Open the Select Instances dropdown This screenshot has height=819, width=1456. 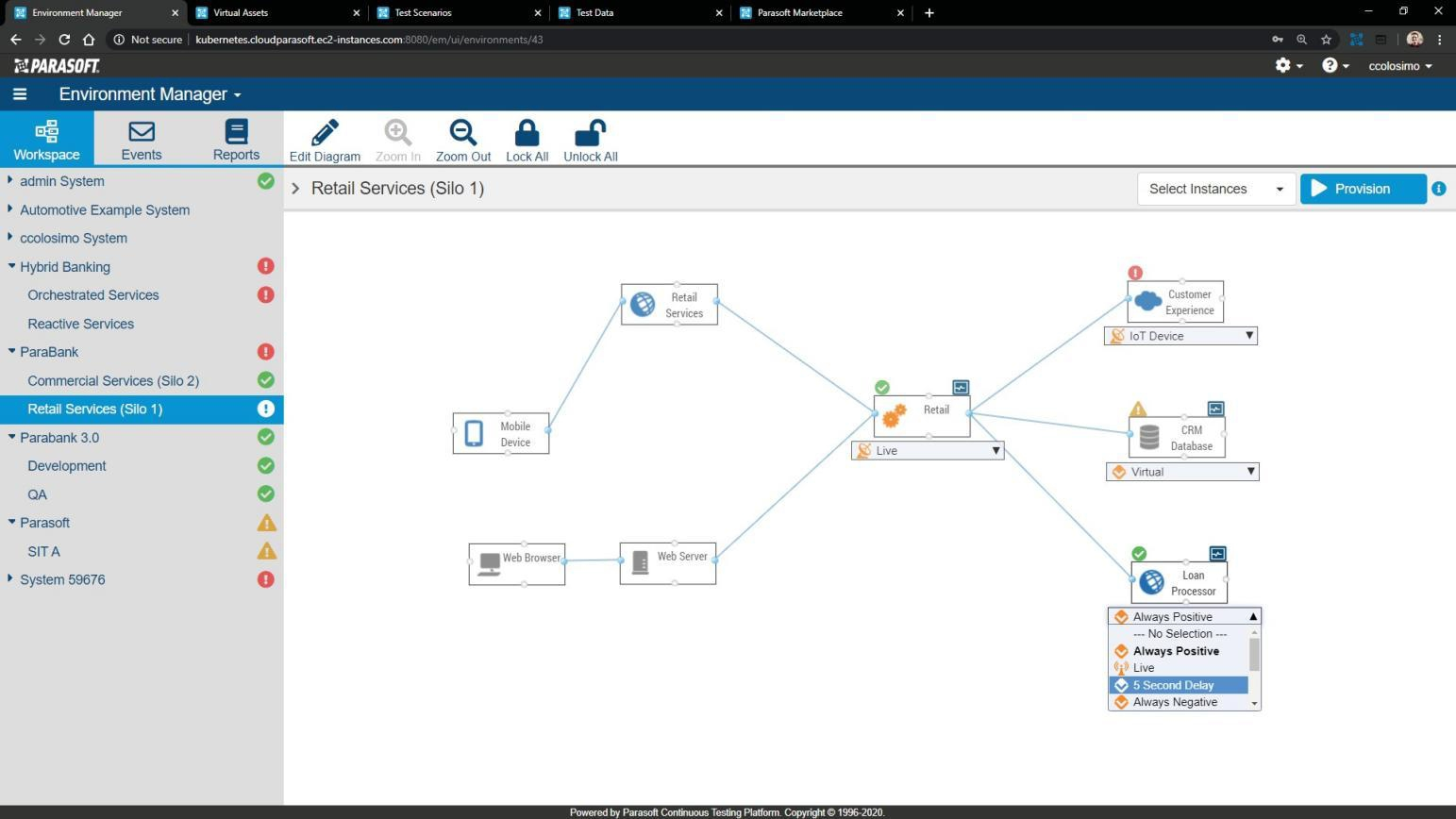pos(1215,189)
